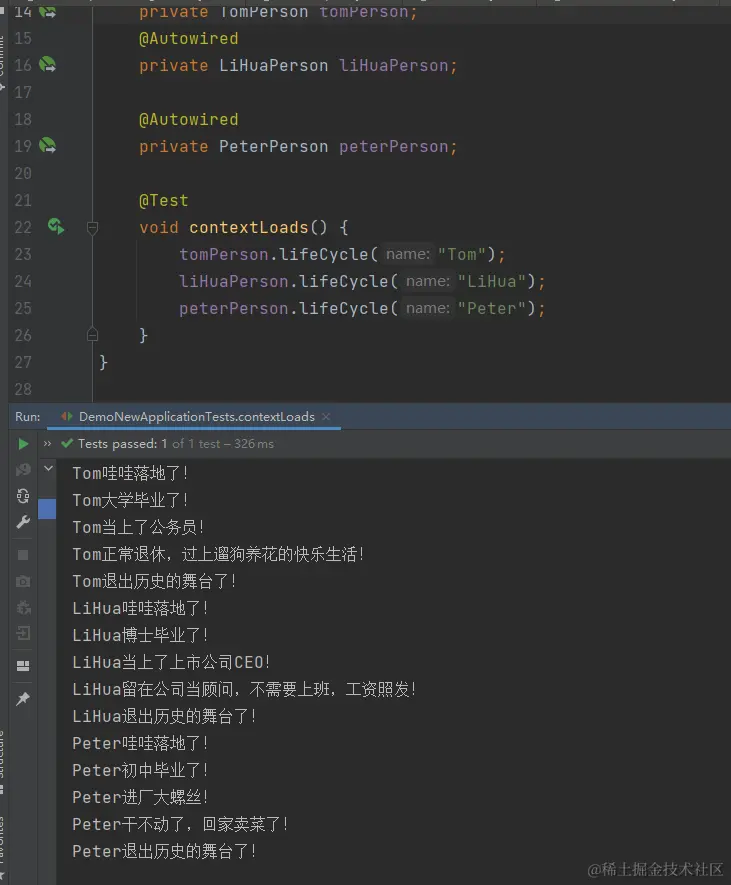Screen dimensions: 731x885
Task: Click the "Tom" string literal
Action: (462, 255)
